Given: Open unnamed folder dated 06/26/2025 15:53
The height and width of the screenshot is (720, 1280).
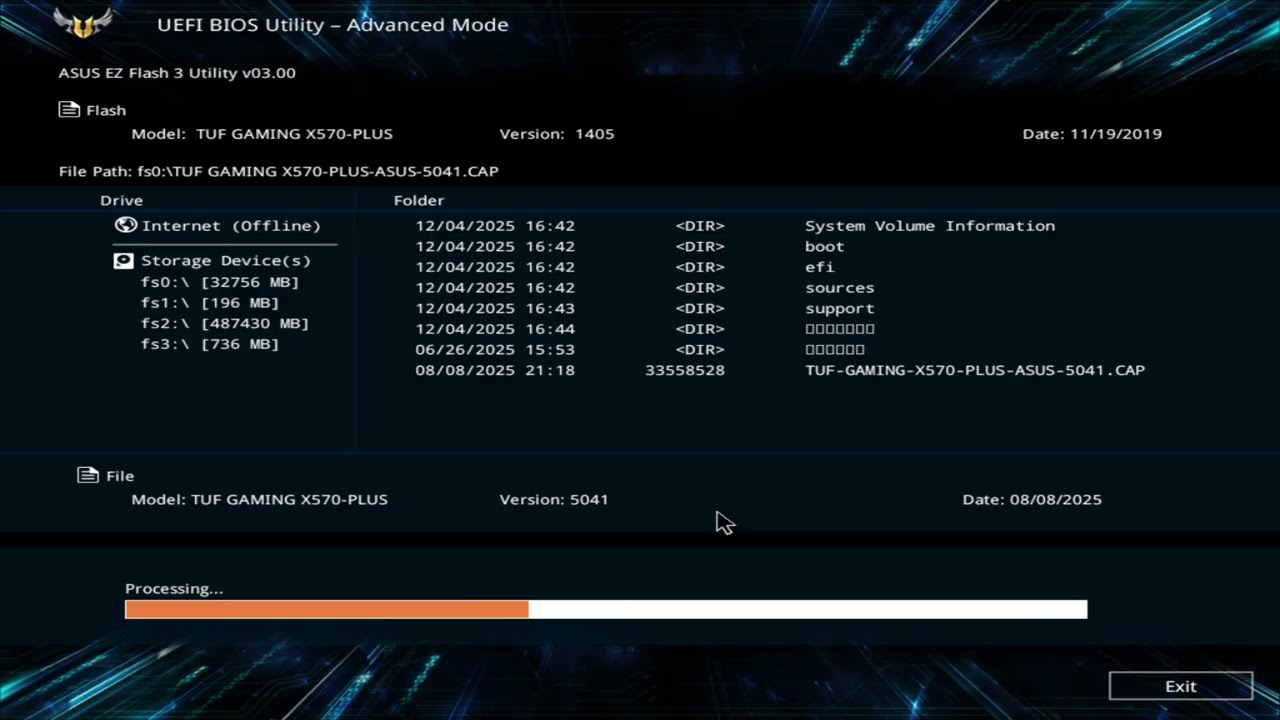Looking at the screenshot, I should click(835, 350).
